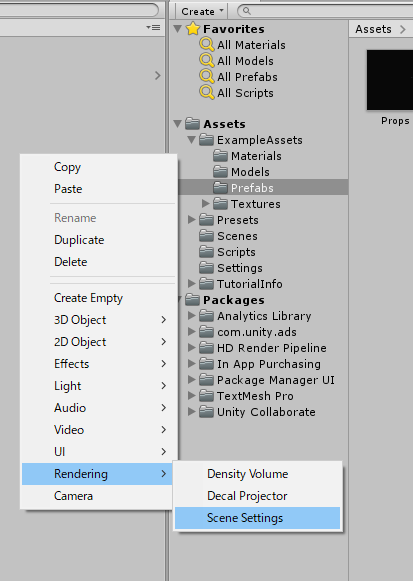Click the Hierarchy search field
The height and width of the screenshot is (581, 413).
coord(79,10)
